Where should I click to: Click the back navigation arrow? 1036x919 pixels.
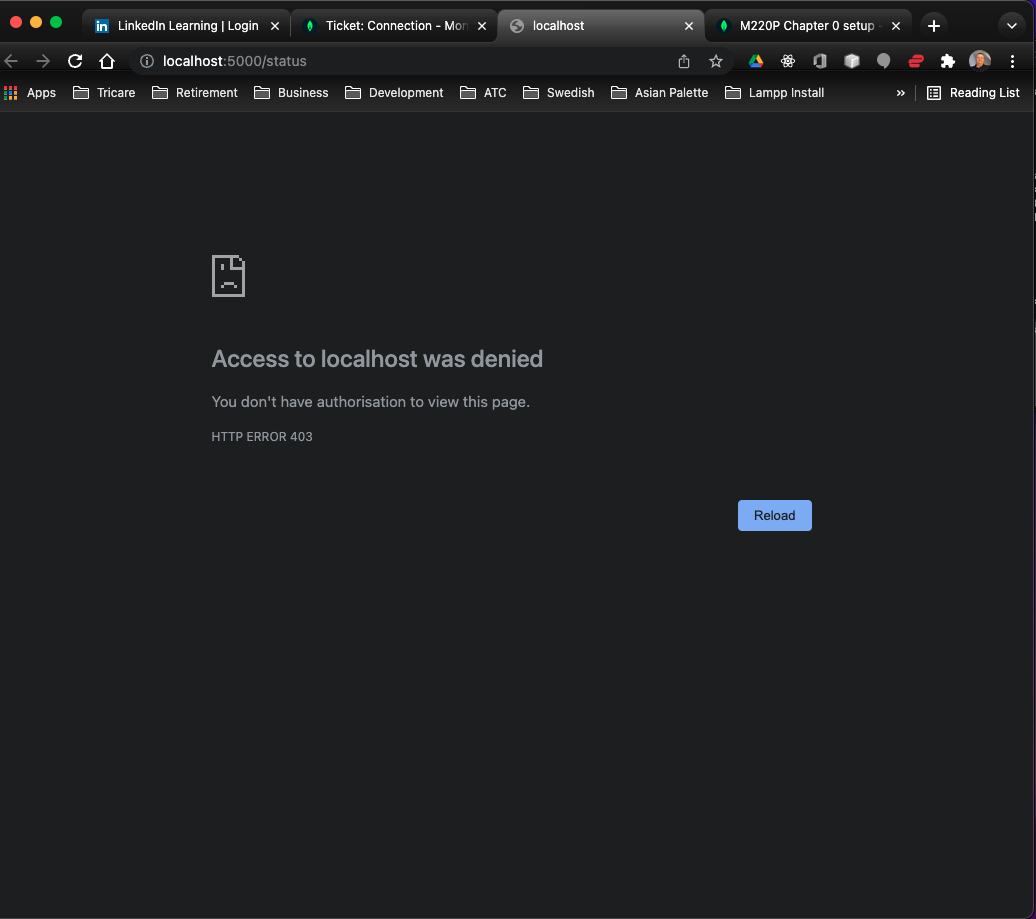[11, 61]
